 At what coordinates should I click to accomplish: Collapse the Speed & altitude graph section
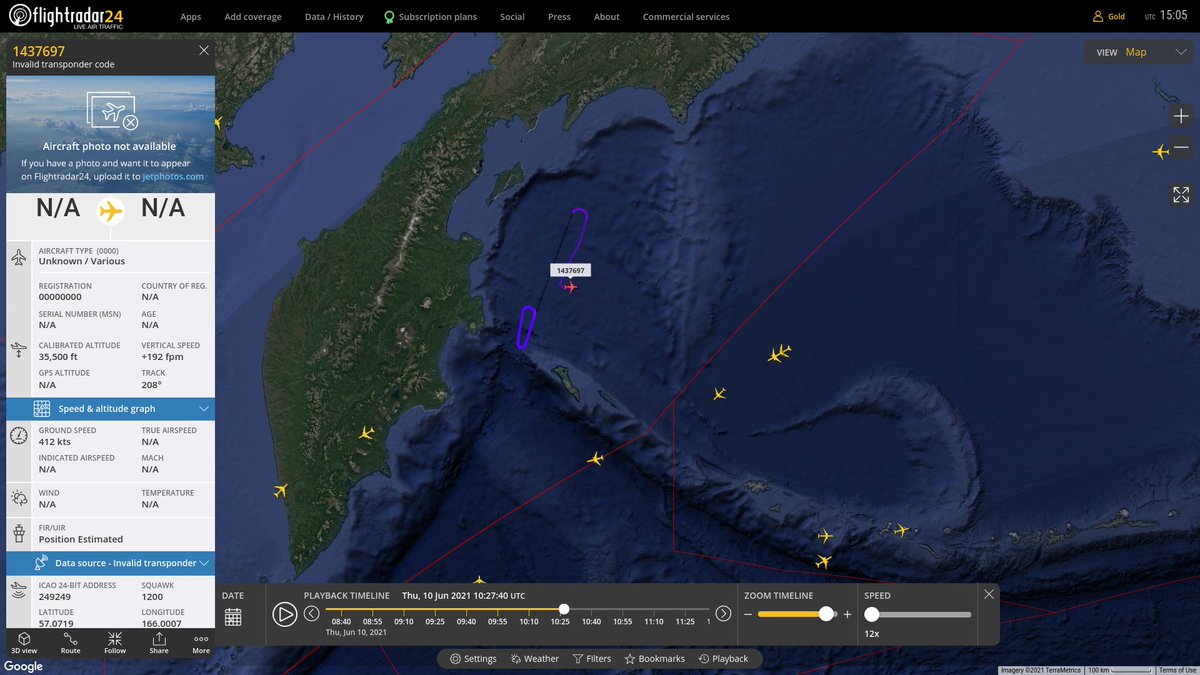204,408
